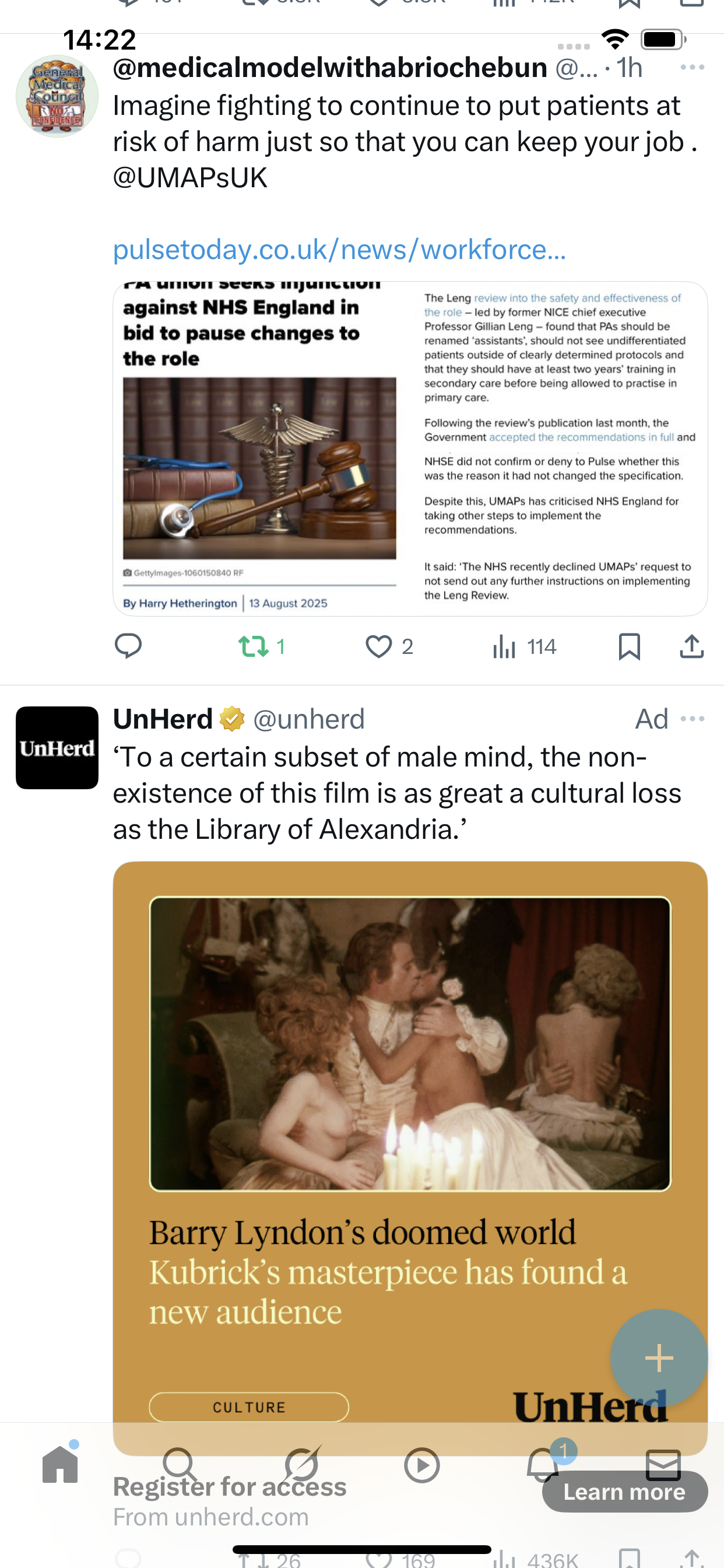Open more options on medicalmodel tweet
Image resolution: width=724 pixels, height=1568 pixels.
[693, 67]
